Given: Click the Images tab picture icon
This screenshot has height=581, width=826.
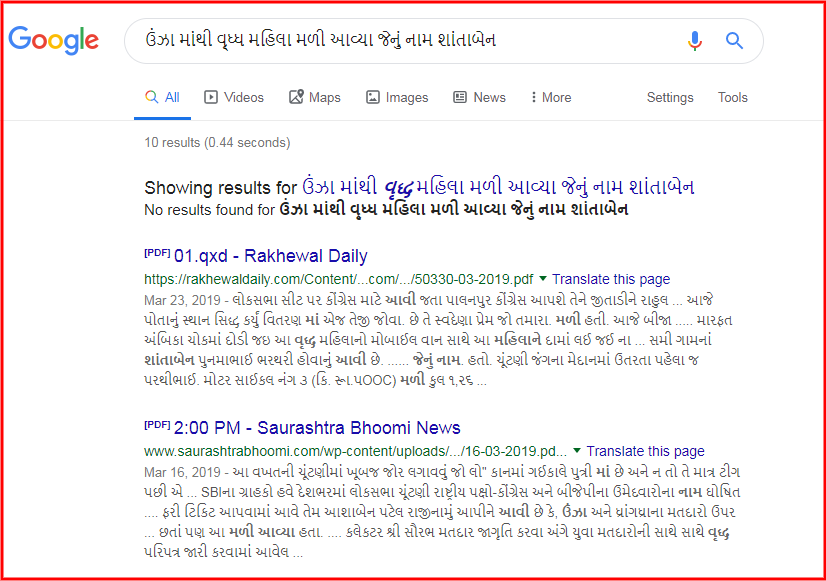Looking at the screenshot, I should 373,97.
